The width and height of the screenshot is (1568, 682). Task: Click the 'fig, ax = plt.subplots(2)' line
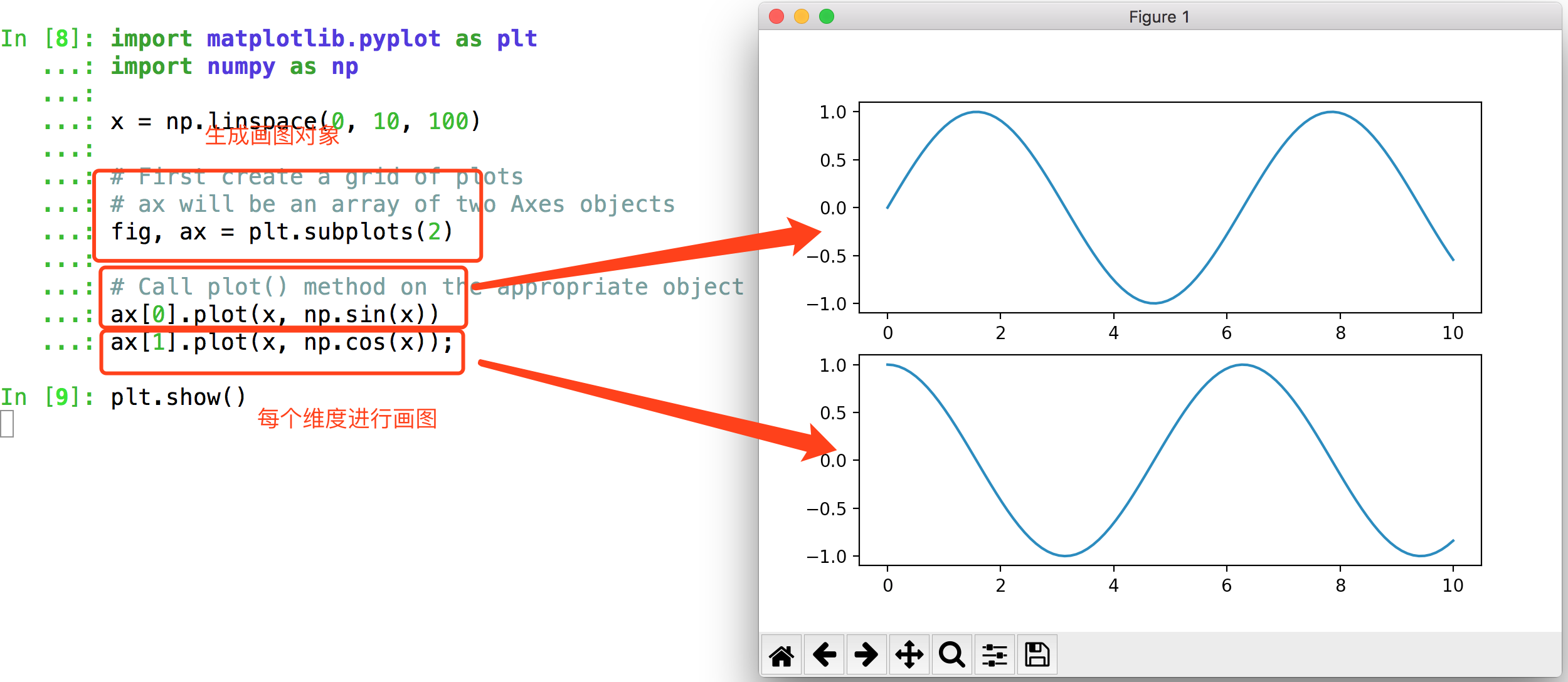coord(282,232)
